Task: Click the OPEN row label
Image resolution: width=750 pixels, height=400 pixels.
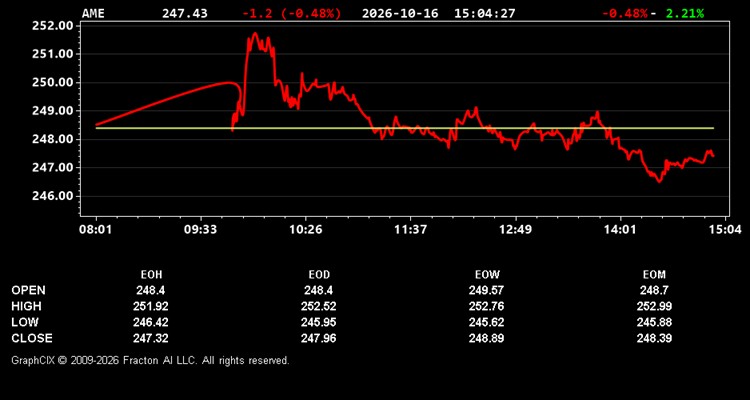Action: 29,290
